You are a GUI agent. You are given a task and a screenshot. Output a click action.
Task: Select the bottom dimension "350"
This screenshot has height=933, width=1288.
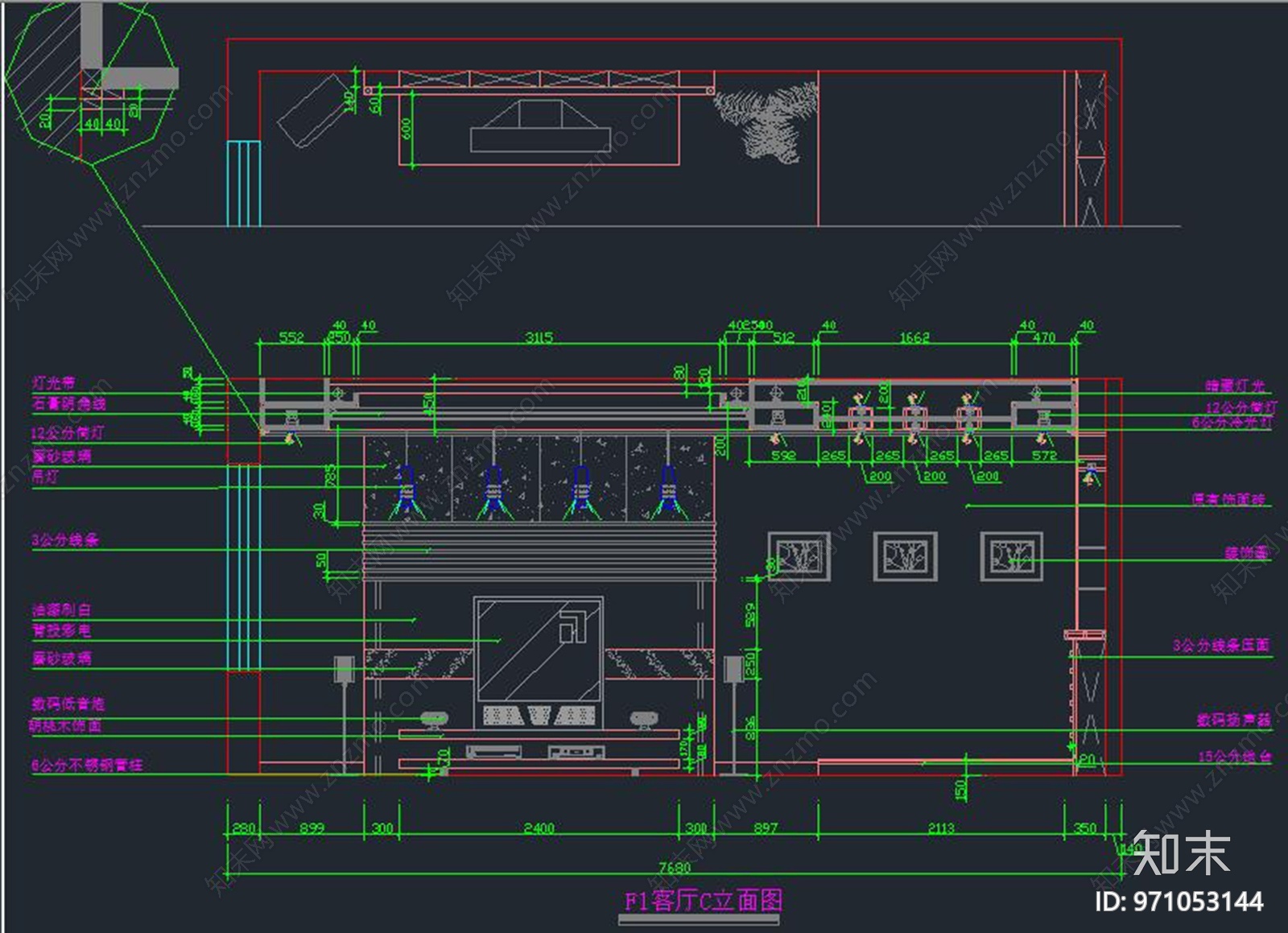click(x=1085, y=828)
